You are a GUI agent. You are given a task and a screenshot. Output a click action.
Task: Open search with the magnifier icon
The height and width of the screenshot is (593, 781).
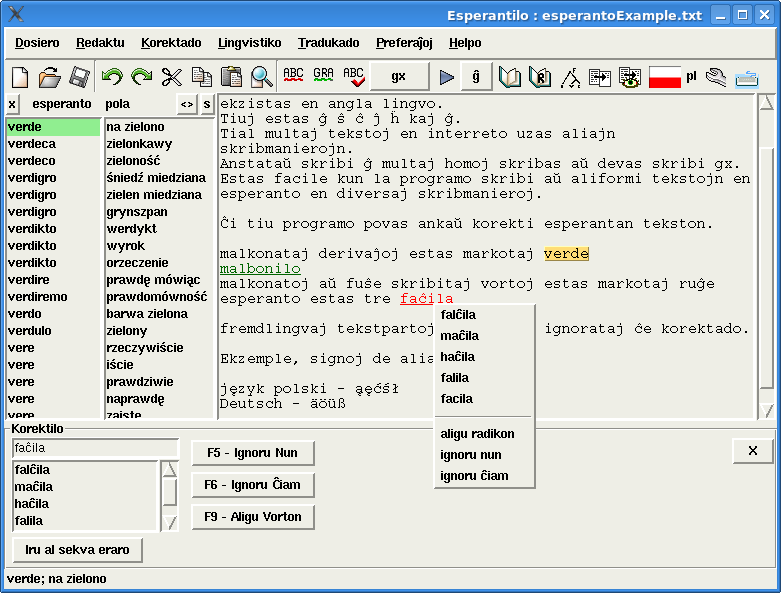coord(262,77)
